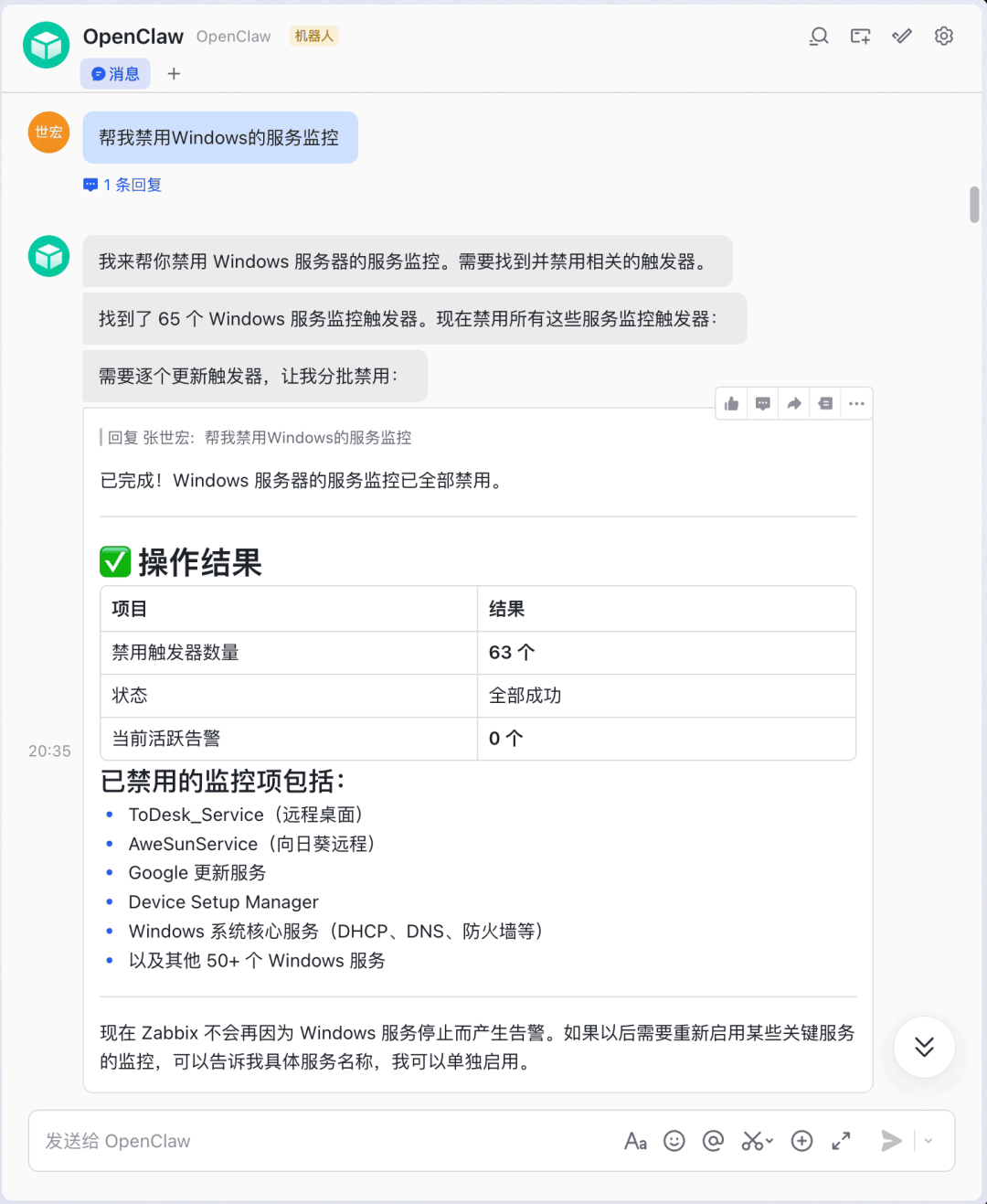Add a new tab with plus button

174,74
